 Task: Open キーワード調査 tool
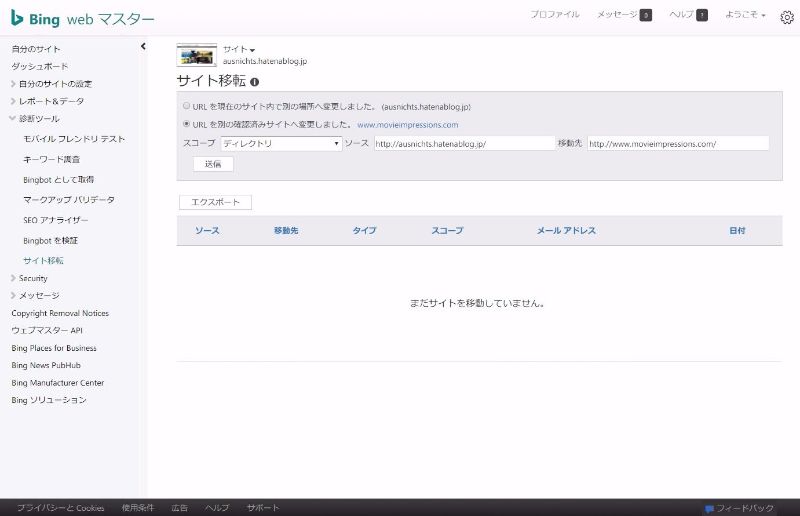pyautogui.click(x=52, y=159)
